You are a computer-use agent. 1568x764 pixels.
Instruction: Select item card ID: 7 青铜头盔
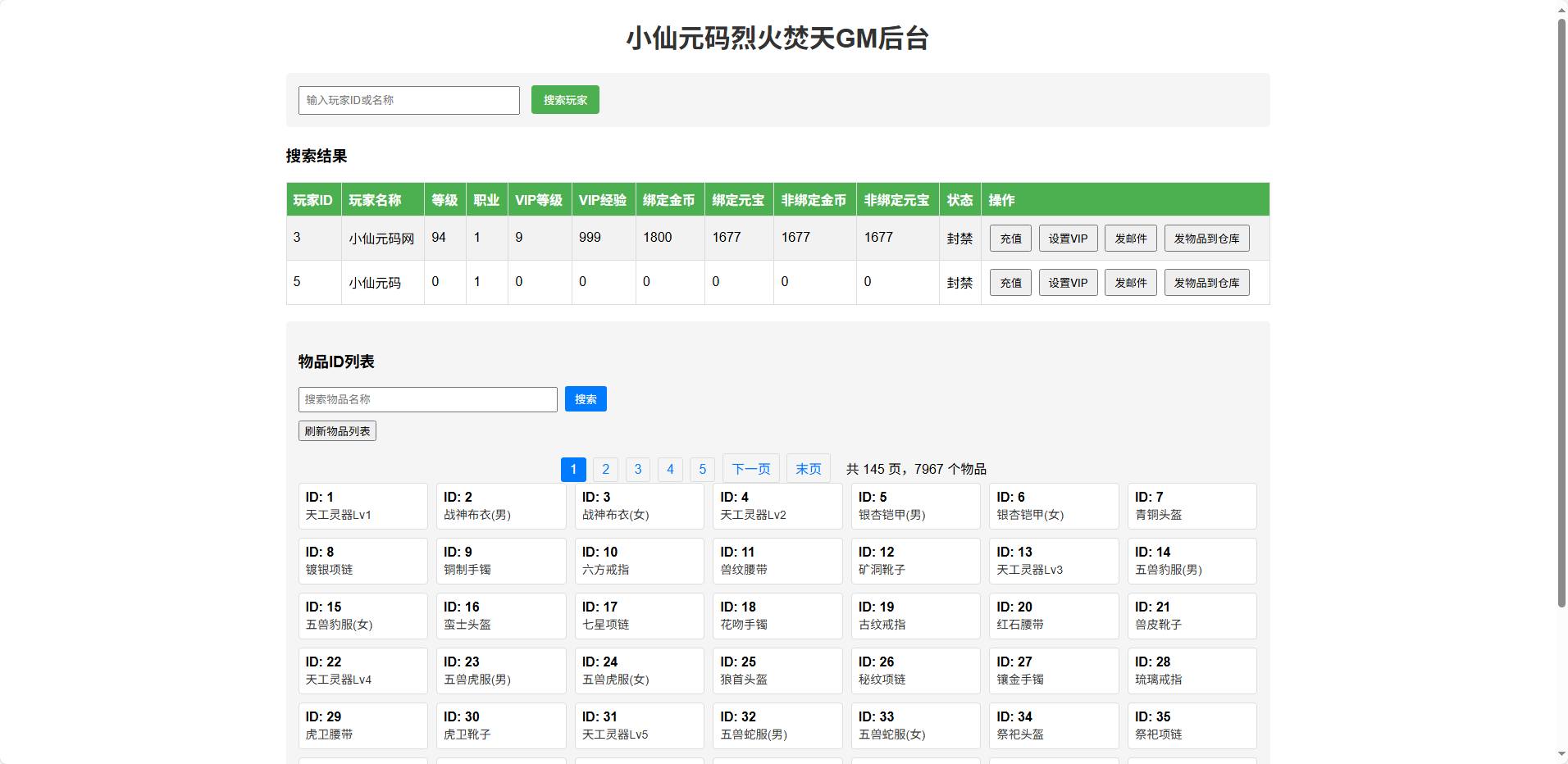tap(1192, 506)
